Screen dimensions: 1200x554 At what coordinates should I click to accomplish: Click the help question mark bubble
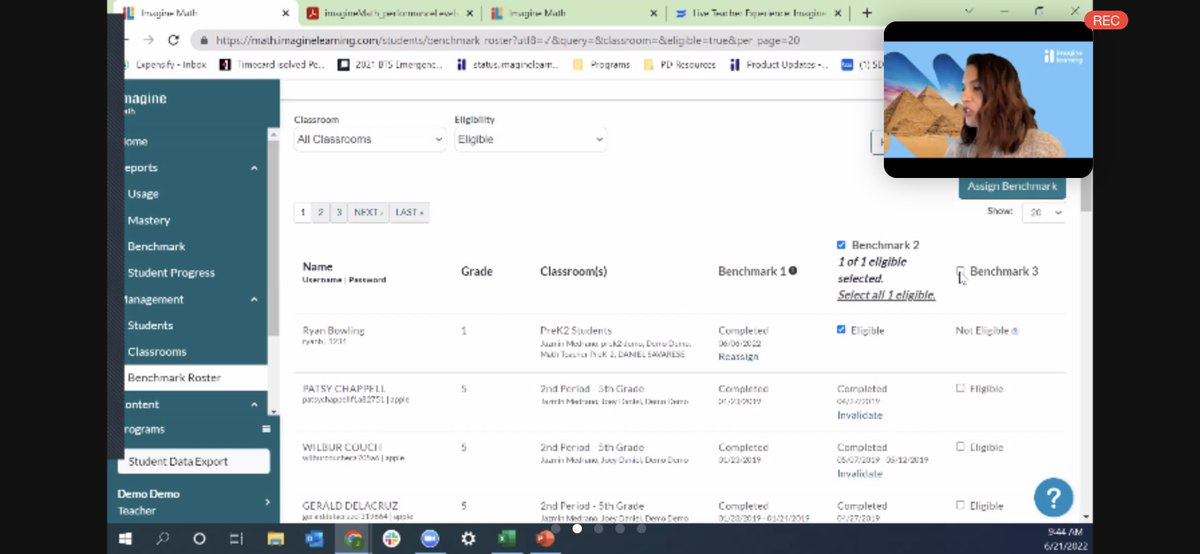(1053, 497)
